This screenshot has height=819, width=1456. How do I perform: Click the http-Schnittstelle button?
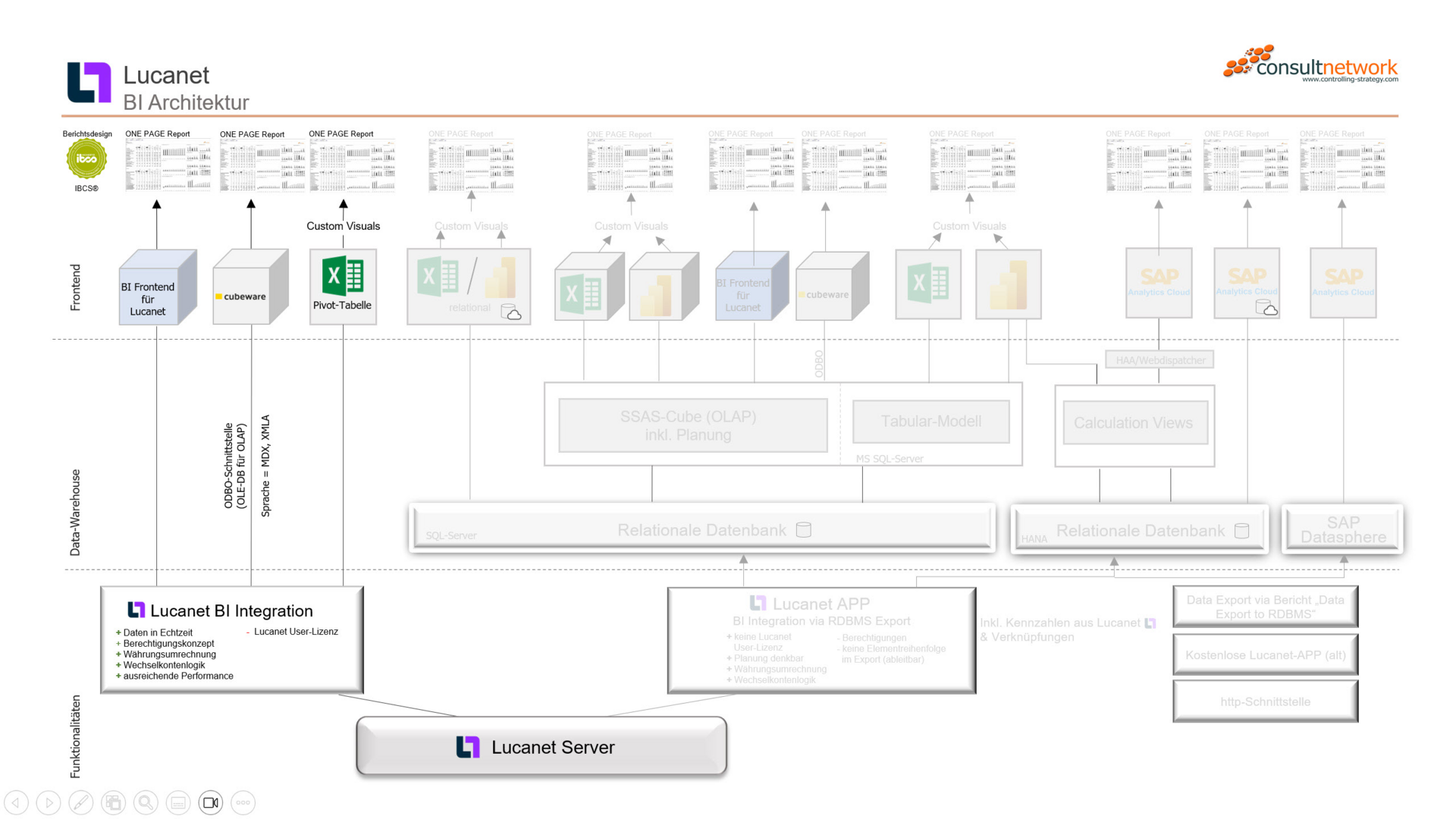pyautogui.click(x=1265, y=701)
